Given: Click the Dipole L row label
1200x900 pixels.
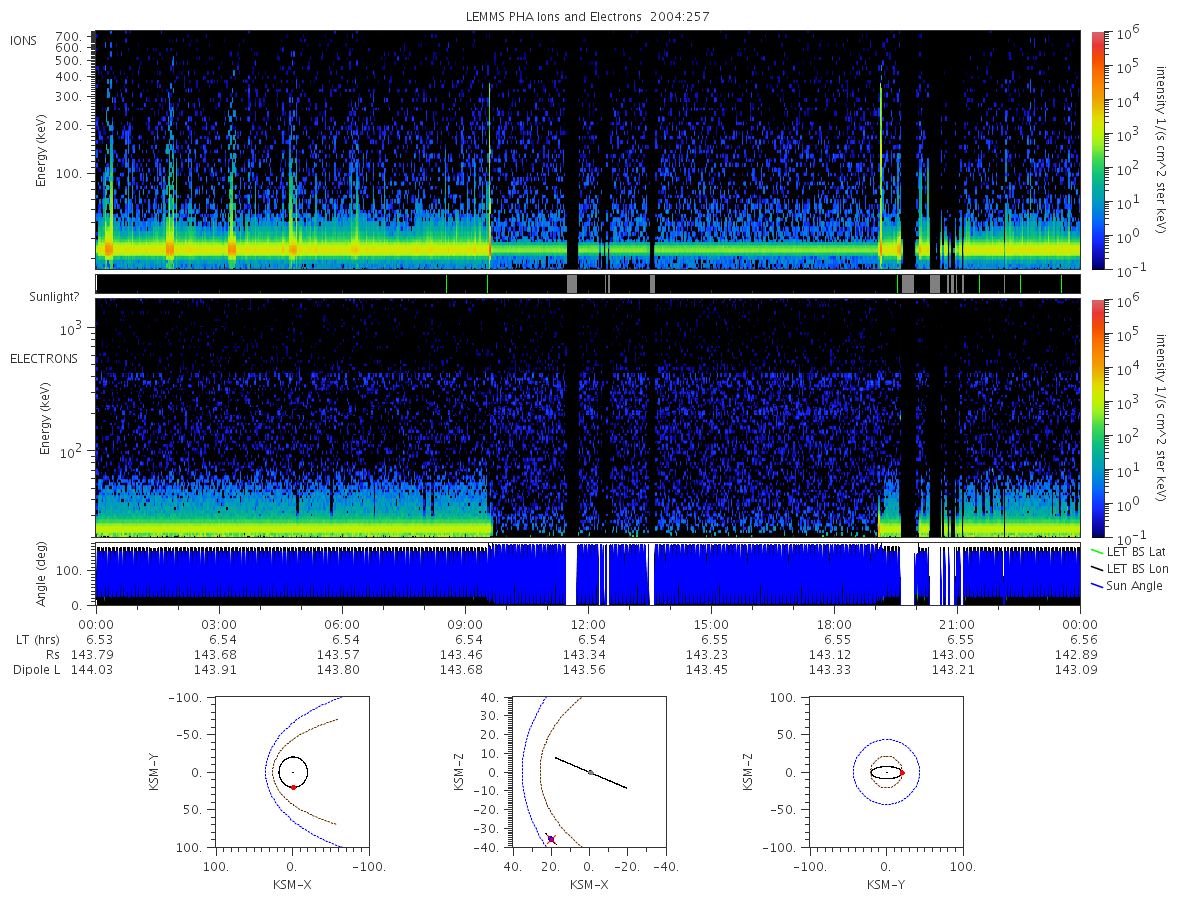Looking at the screenshot, I should [x=36, y=669].
